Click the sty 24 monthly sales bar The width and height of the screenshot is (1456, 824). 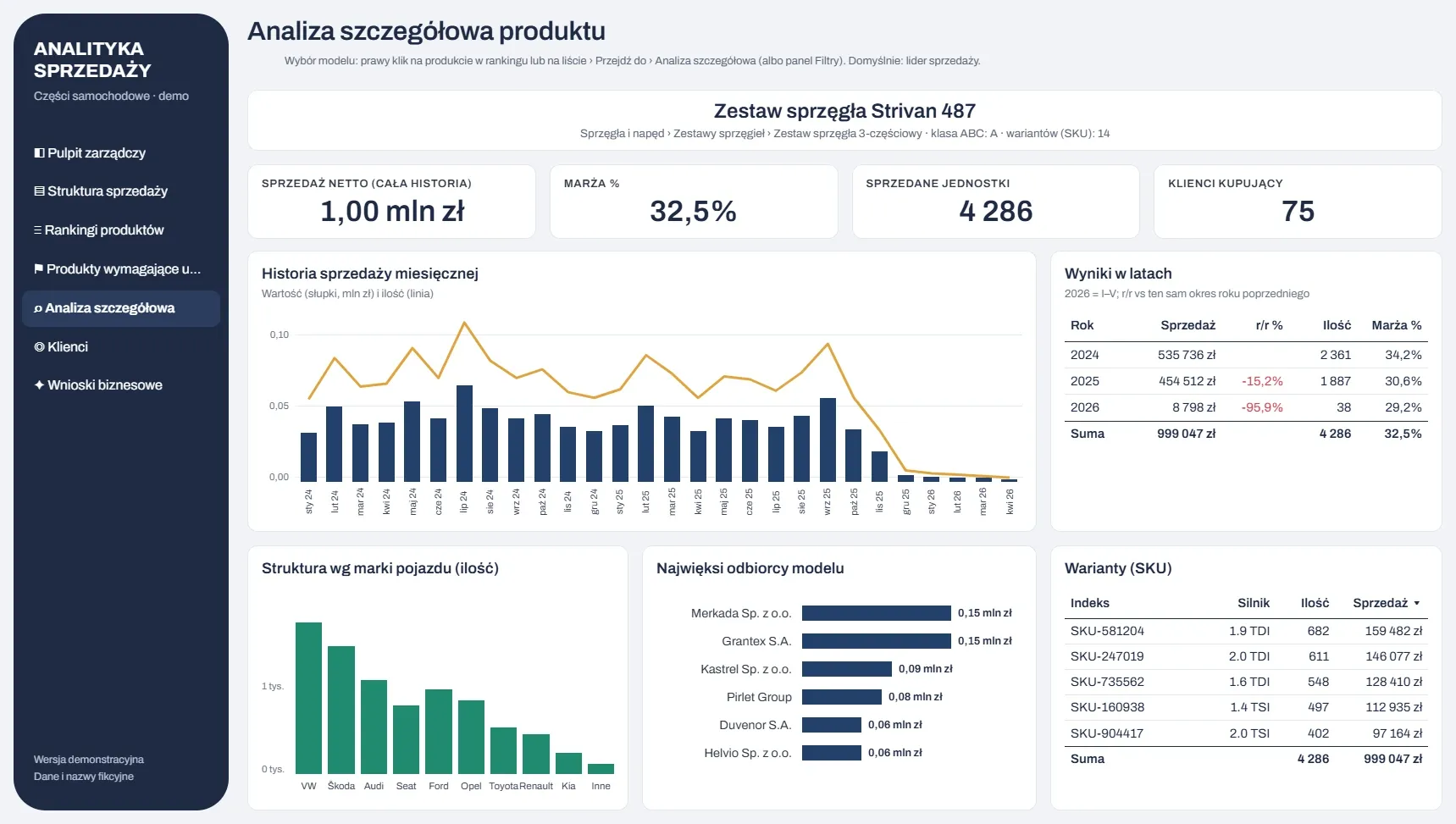coord(308,457)
